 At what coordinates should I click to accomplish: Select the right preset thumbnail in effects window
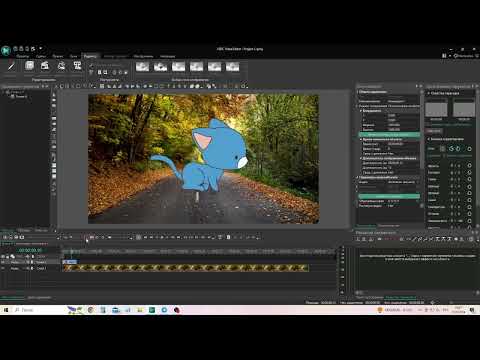point(464,109)
